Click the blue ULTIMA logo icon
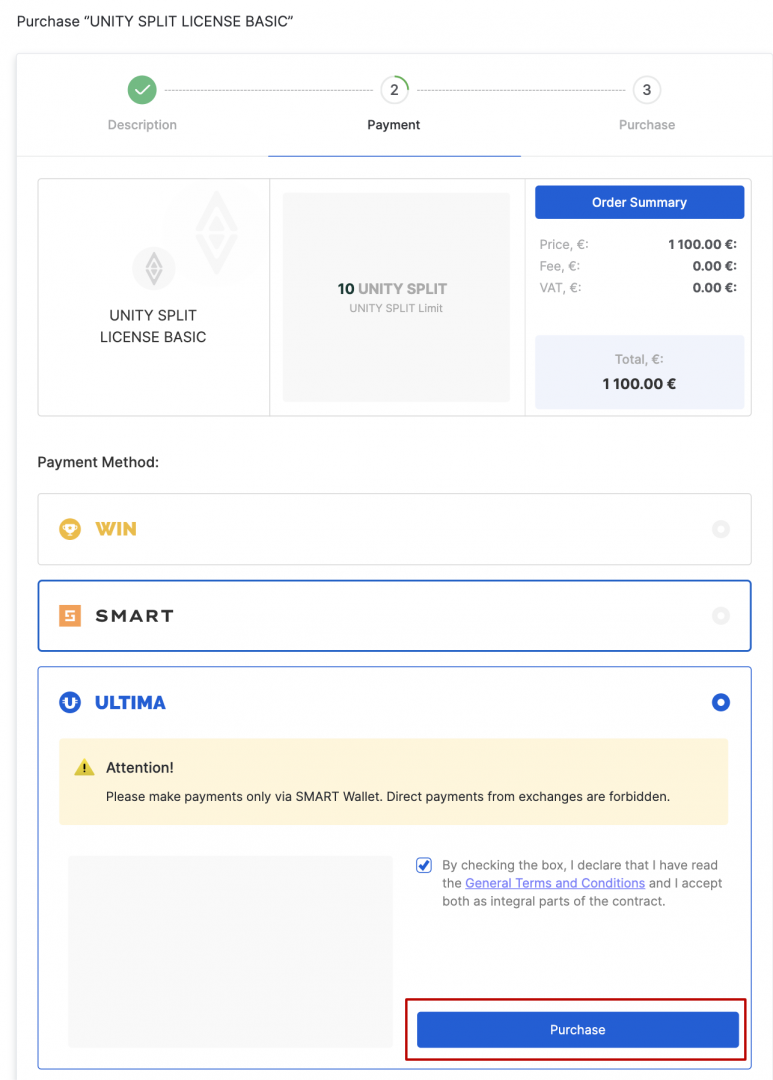Viewport: 773px width, 1080px height. (70, 703)
